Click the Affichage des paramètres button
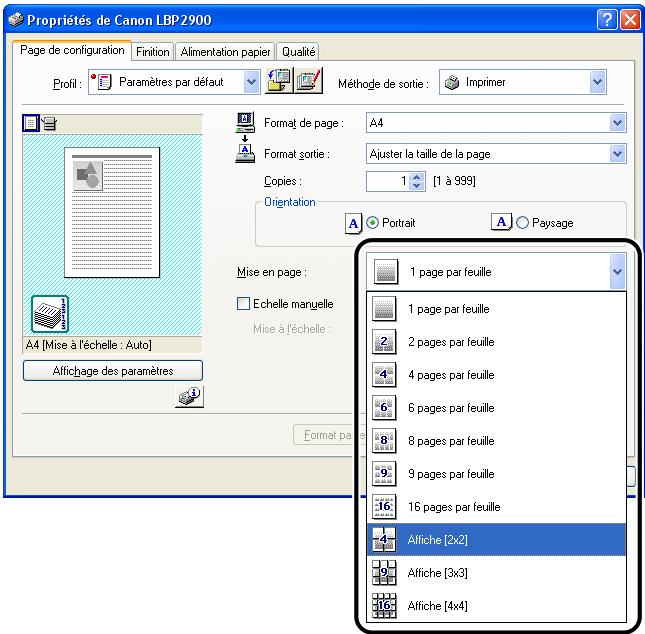The width and height of the screenshot is (645, 634). point(113,371)
